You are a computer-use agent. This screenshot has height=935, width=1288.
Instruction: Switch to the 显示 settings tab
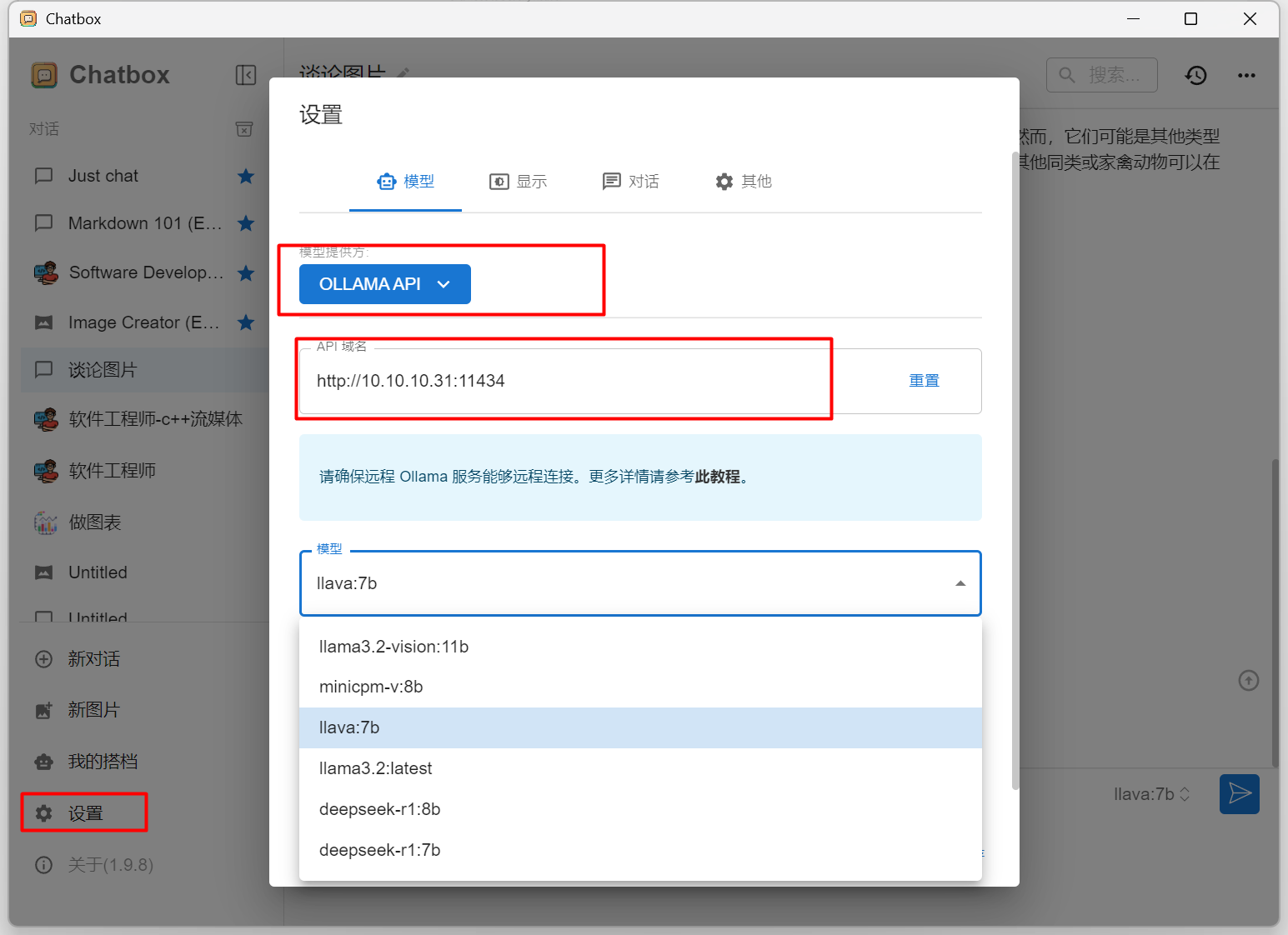519,182
